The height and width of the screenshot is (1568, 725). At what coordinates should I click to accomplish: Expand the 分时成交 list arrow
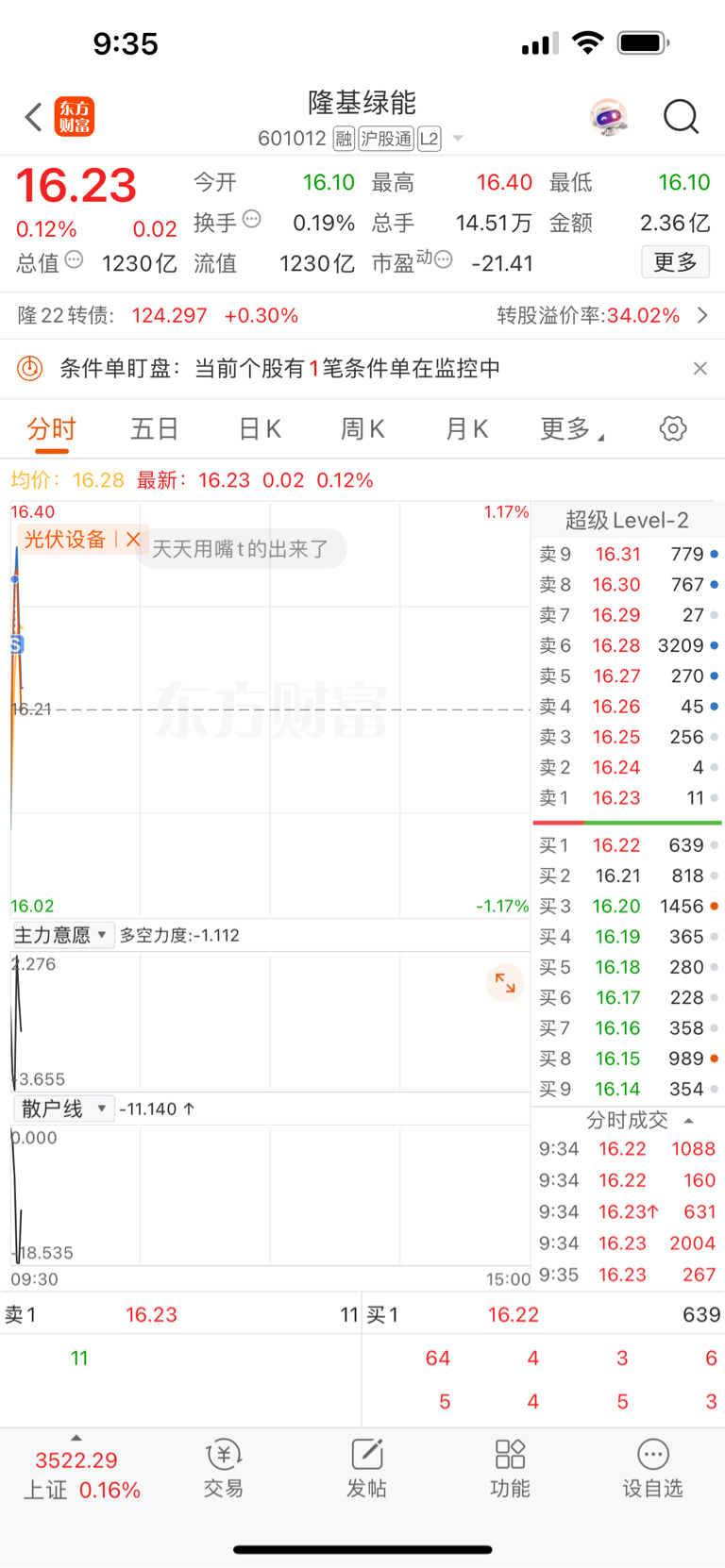pos(689,1120)
